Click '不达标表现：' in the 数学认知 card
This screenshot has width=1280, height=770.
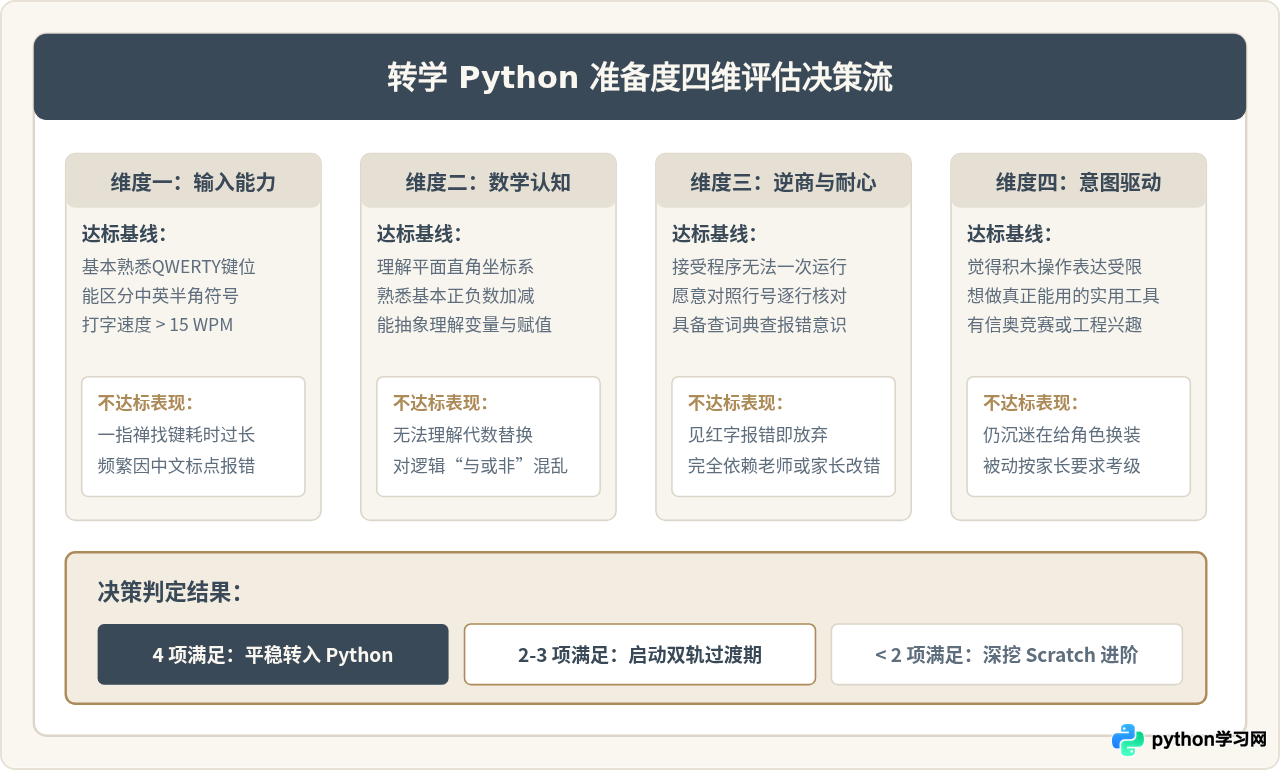(x=440, y=403)
